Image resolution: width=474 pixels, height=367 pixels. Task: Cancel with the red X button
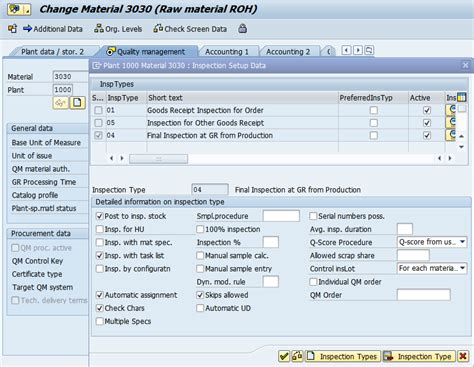point(463,356)
